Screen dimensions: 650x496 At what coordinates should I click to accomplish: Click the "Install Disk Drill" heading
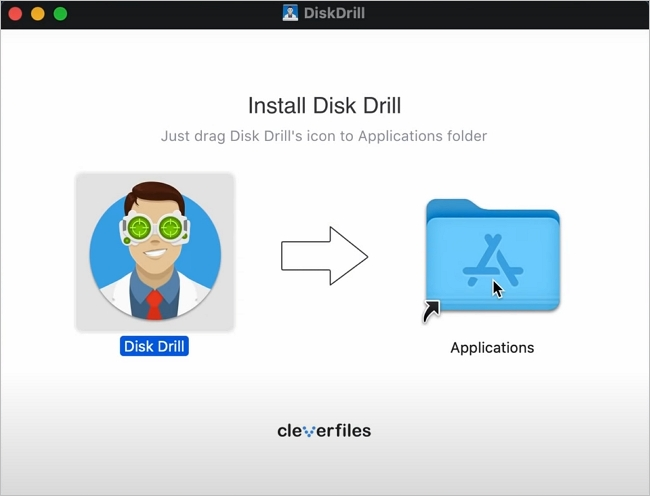click(324, 105)
